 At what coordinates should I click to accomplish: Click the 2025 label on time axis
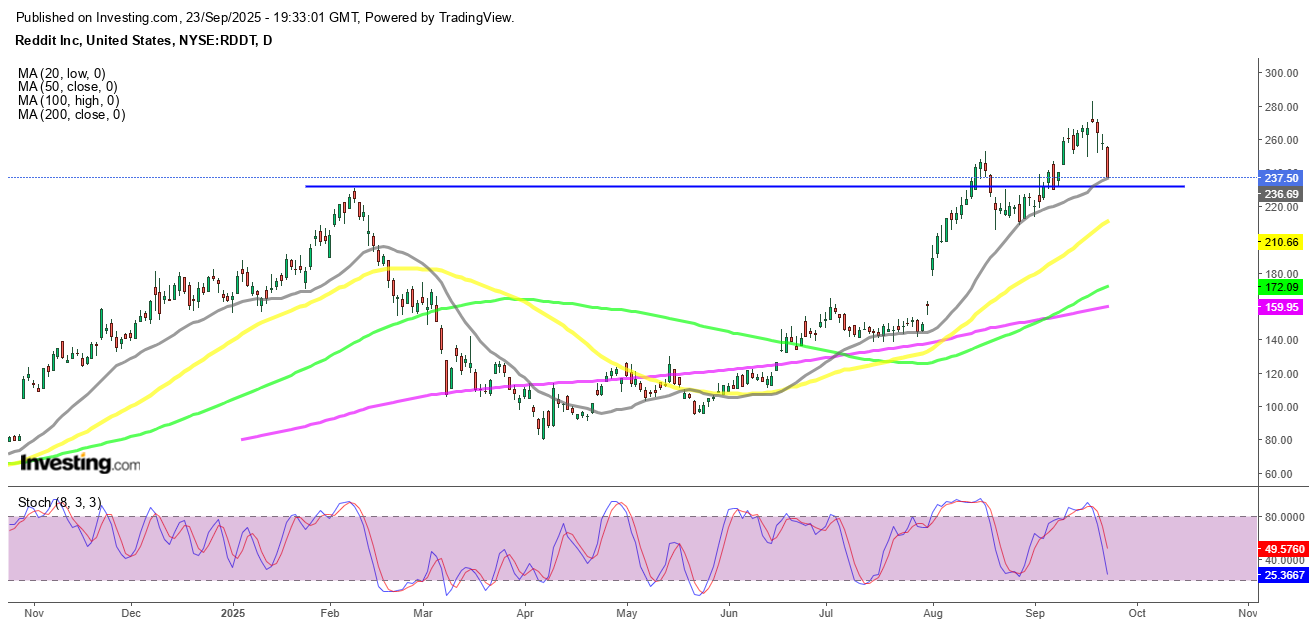tap(232, 611)
